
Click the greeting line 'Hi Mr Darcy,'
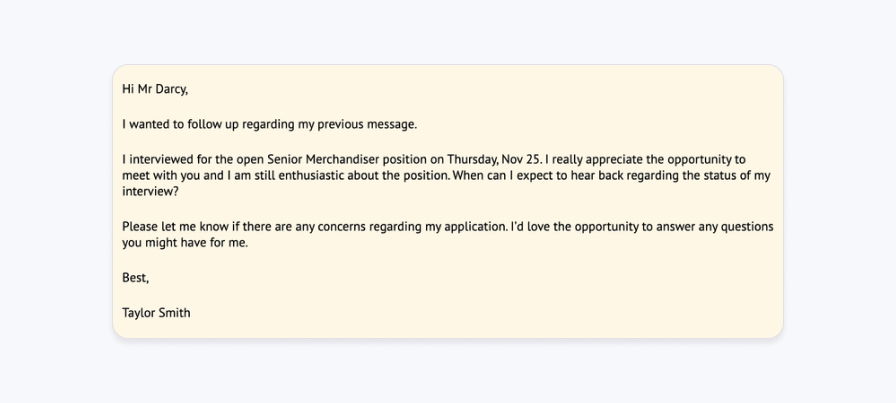tap(155, 89)
